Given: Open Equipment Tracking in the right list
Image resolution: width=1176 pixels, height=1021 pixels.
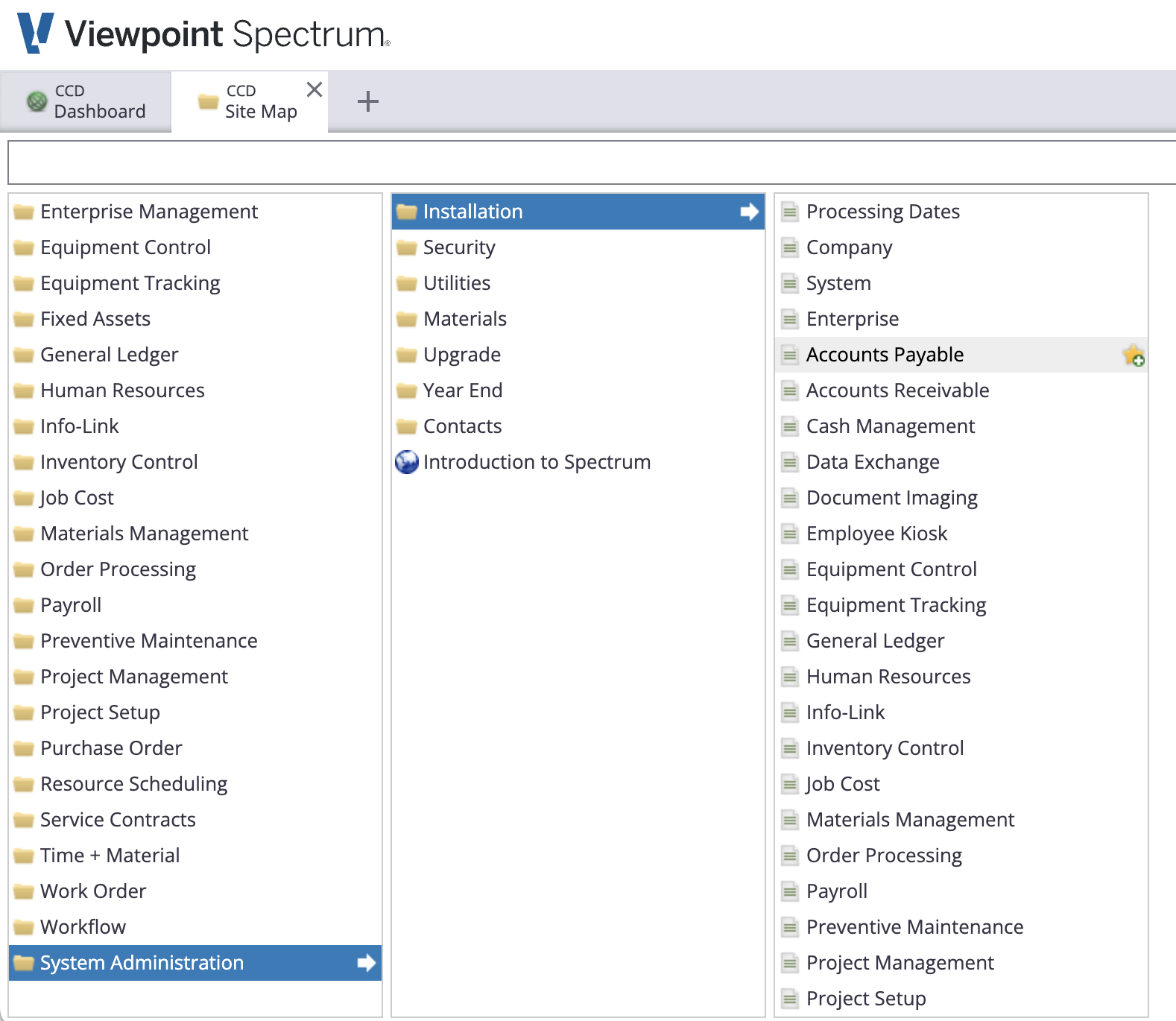Looking at the screenshot, I should coord(961,605).
